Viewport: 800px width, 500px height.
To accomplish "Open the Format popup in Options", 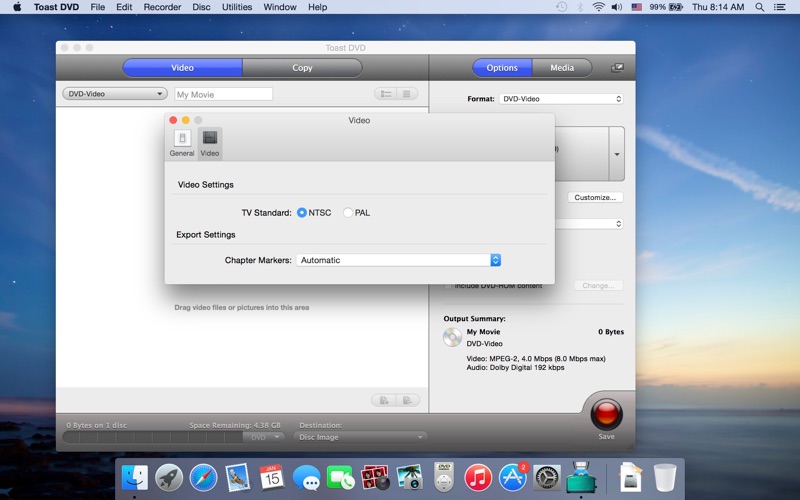I will coord(561,99).
